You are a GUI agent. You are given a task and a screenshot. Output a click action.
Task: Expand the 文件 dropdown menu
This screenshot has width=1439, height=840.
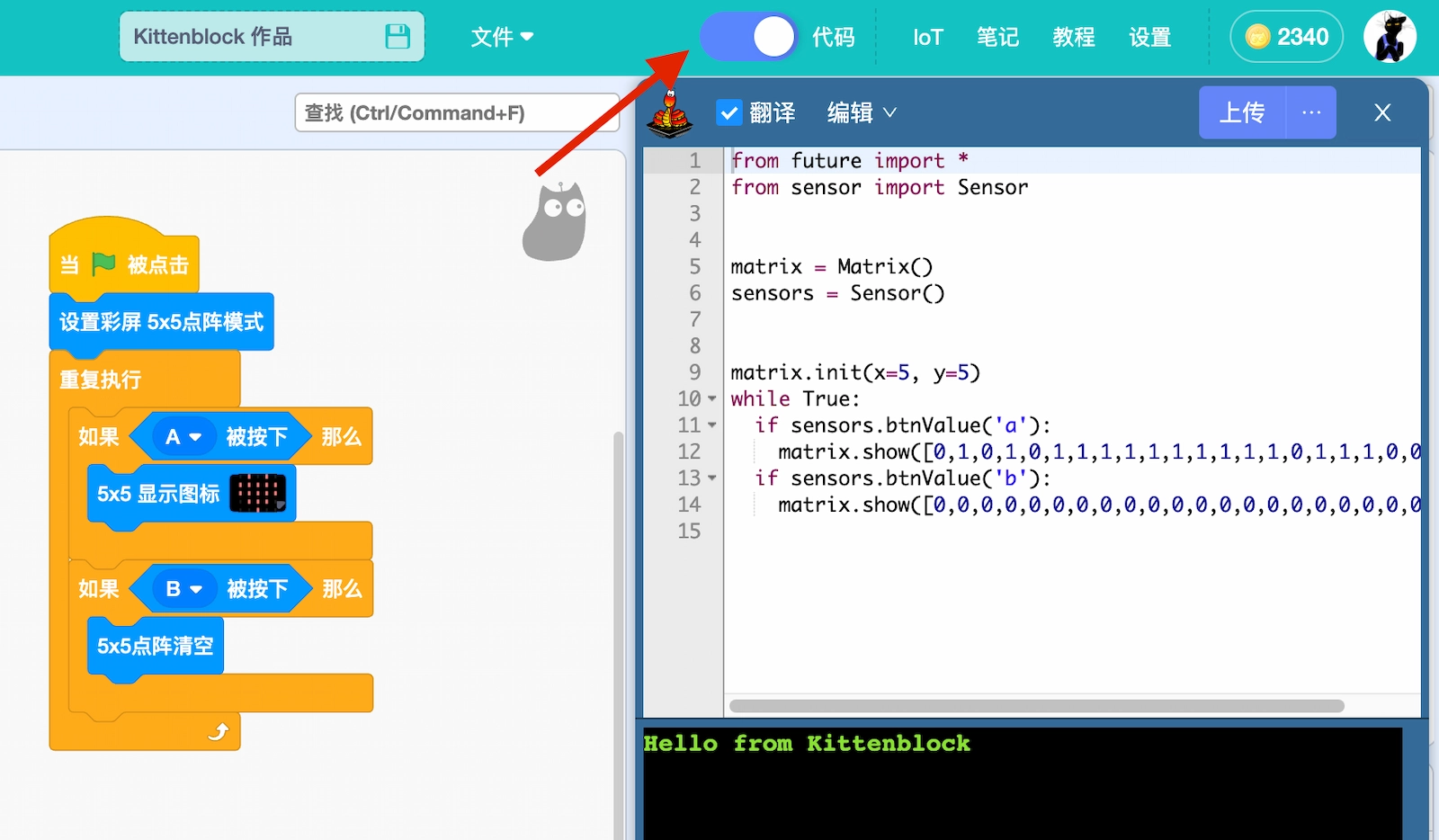(x=502, y=37)
